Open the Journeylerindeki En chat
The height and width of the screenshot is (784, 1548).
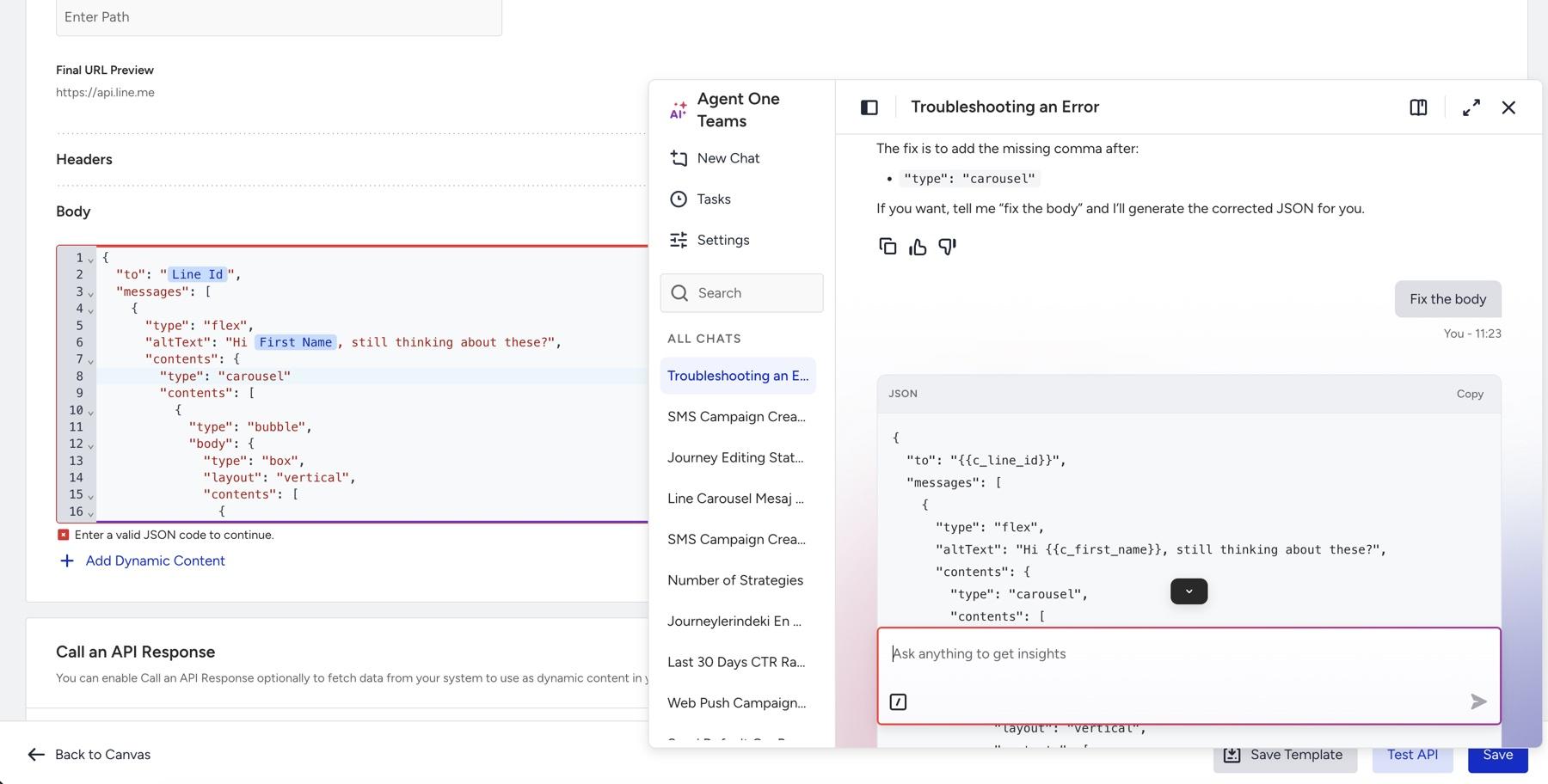pyautogui.click(x=734, y=621)
